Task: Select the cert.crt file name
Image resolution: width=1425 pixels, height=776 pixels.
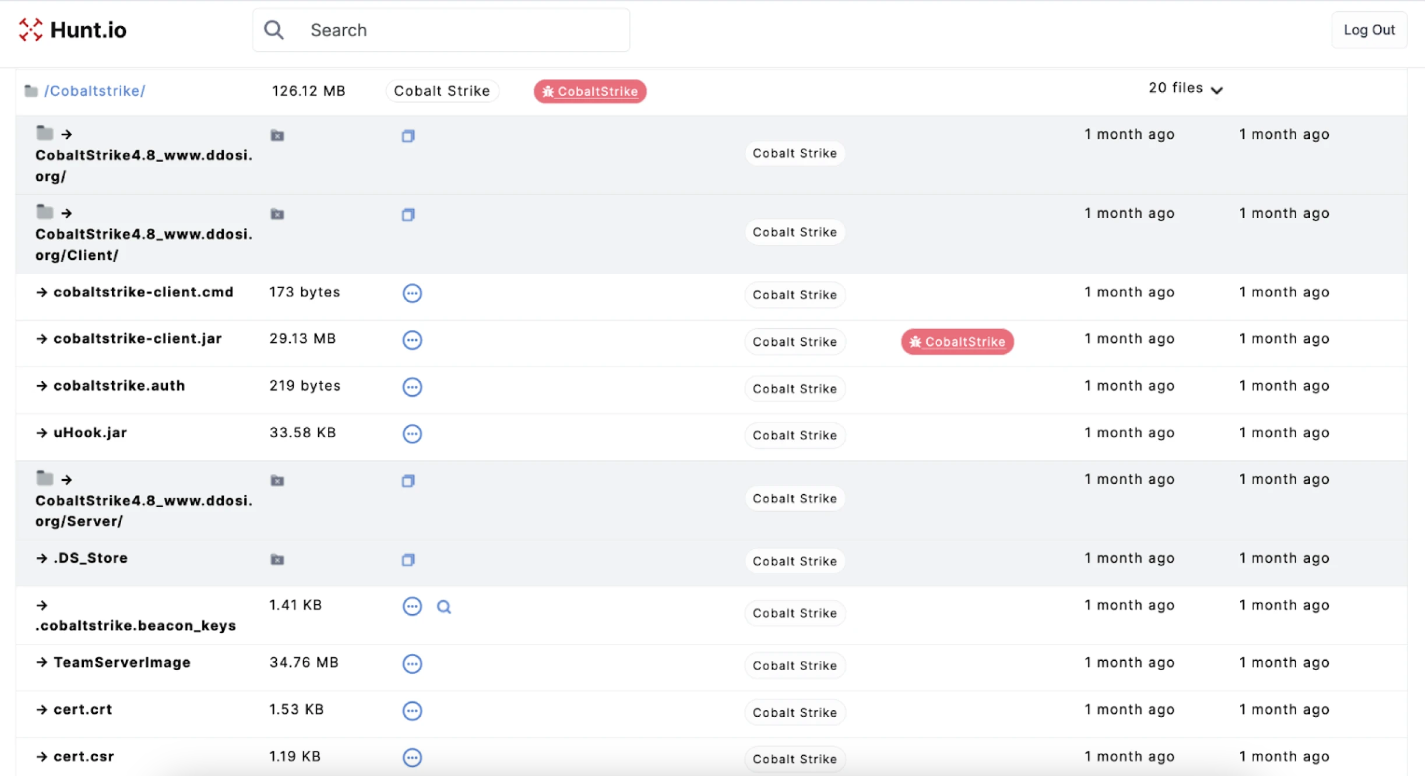Action: (x=83, y=709)
